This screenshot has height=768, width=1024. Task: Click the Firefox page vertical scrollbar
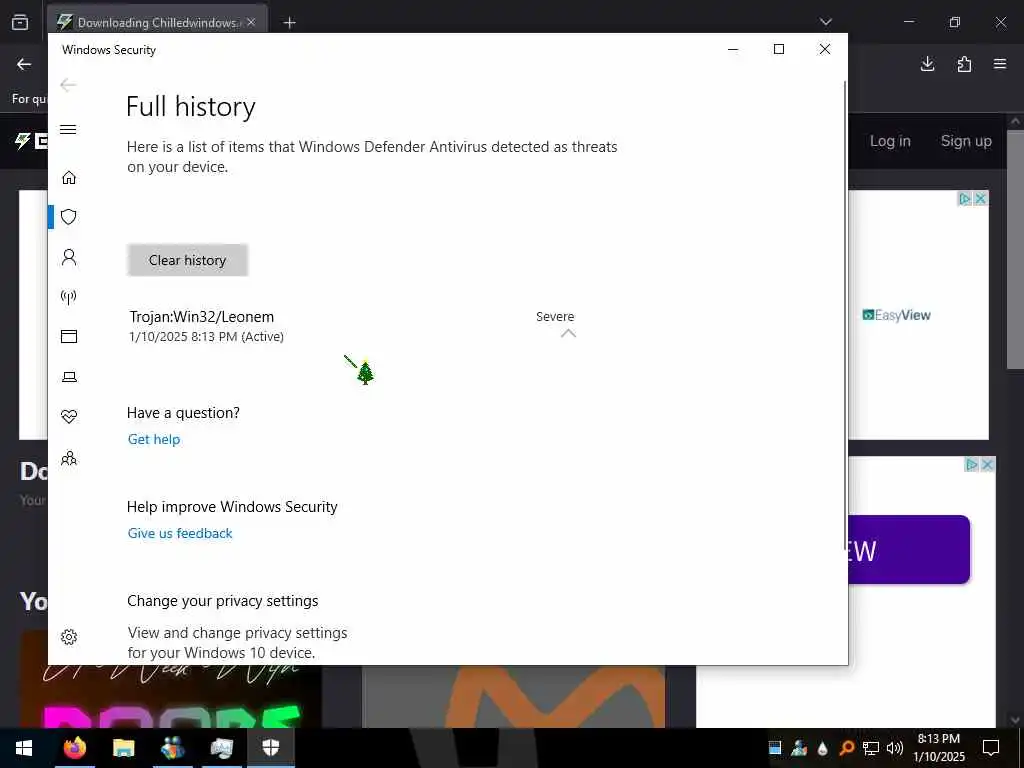click(x=1015, y=248)
